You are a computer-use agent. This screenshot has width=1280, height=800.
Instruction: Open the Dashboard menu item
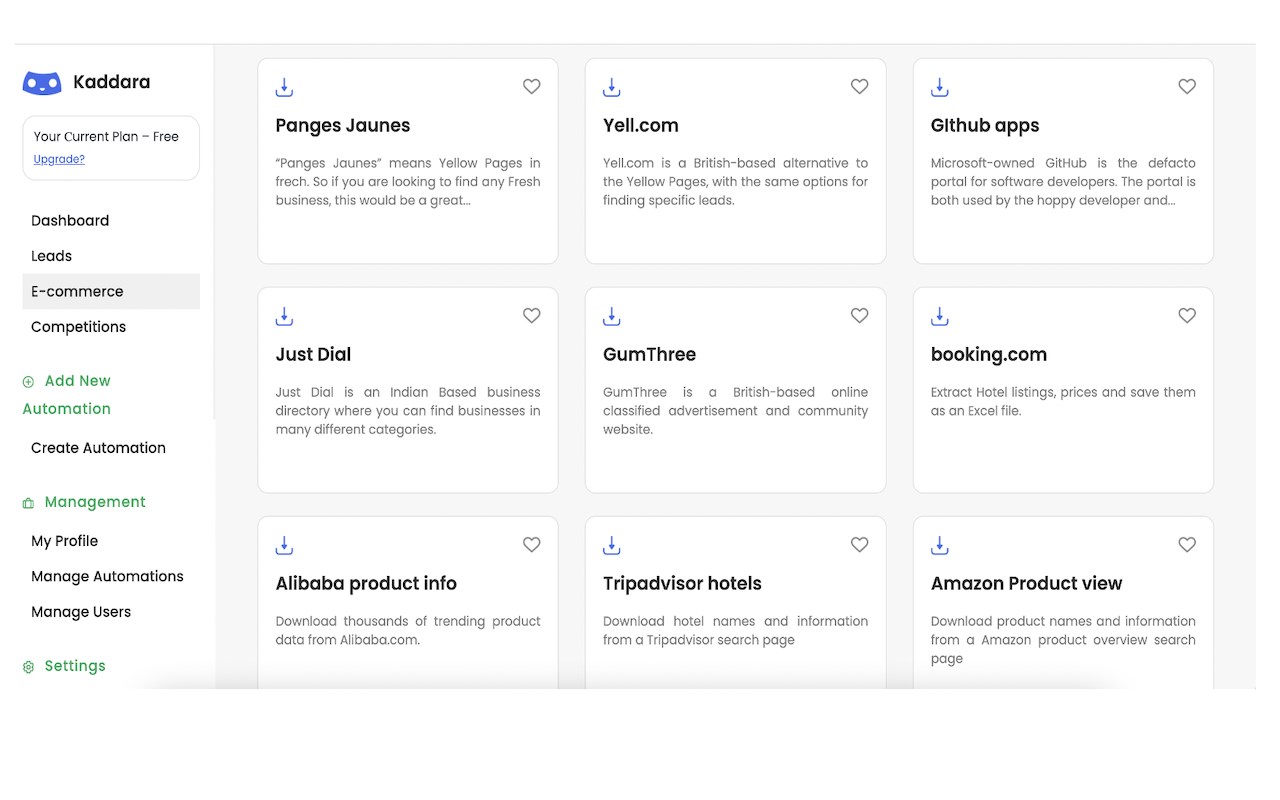point(70,221)
